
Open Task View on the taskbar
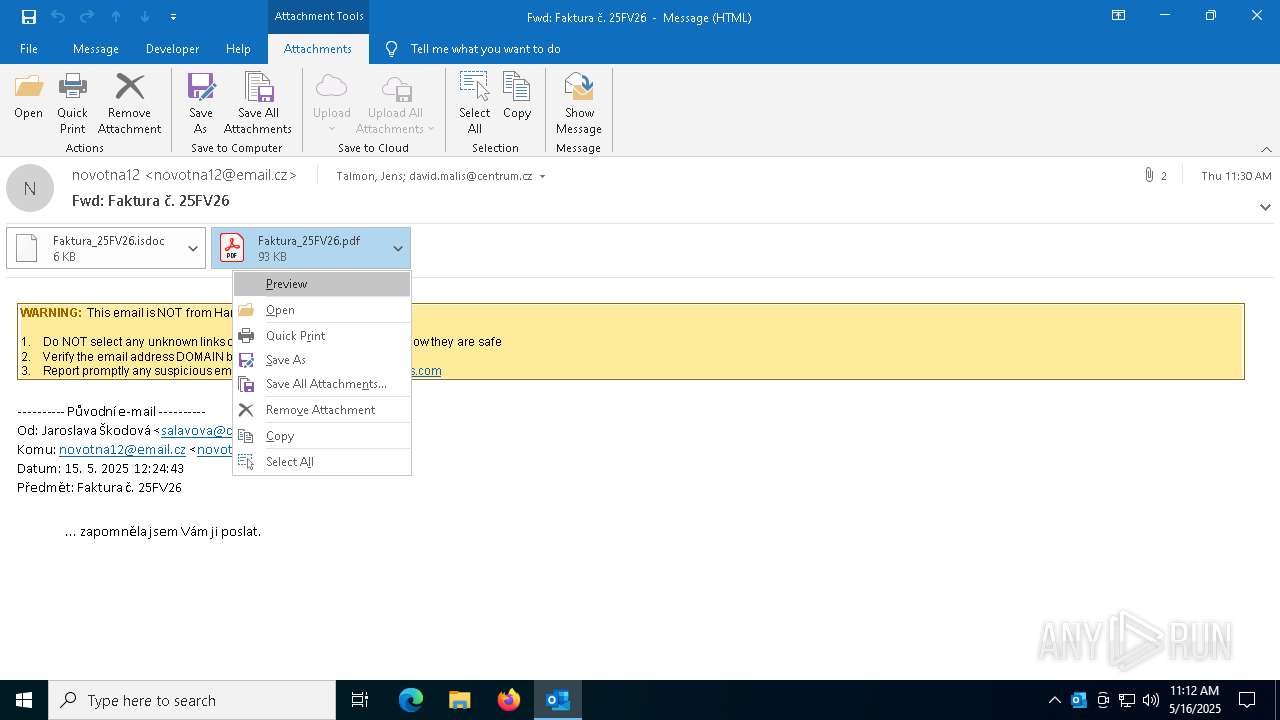pyautogui.click(x=360, y=700)
